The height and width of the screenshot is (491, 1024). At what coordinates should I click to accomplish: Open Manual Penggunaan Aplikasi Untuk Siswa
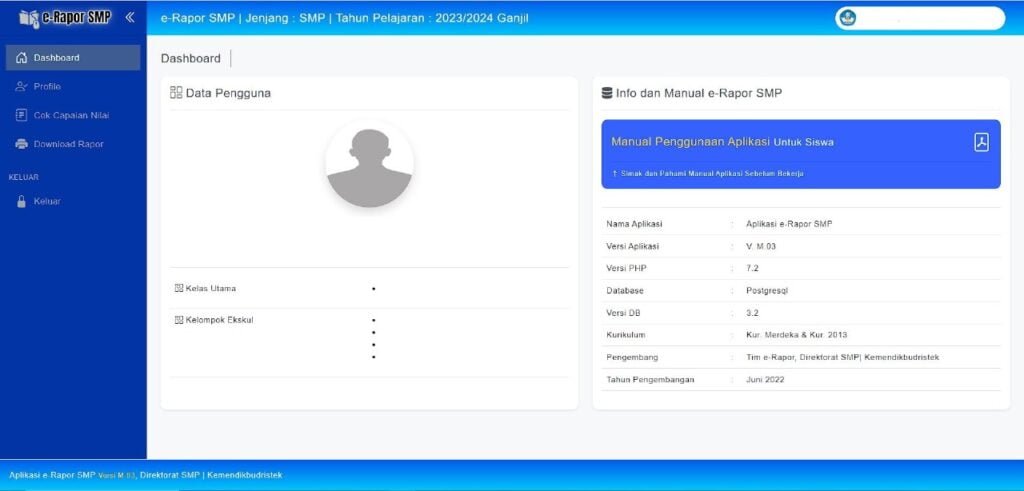coord(722,142)
